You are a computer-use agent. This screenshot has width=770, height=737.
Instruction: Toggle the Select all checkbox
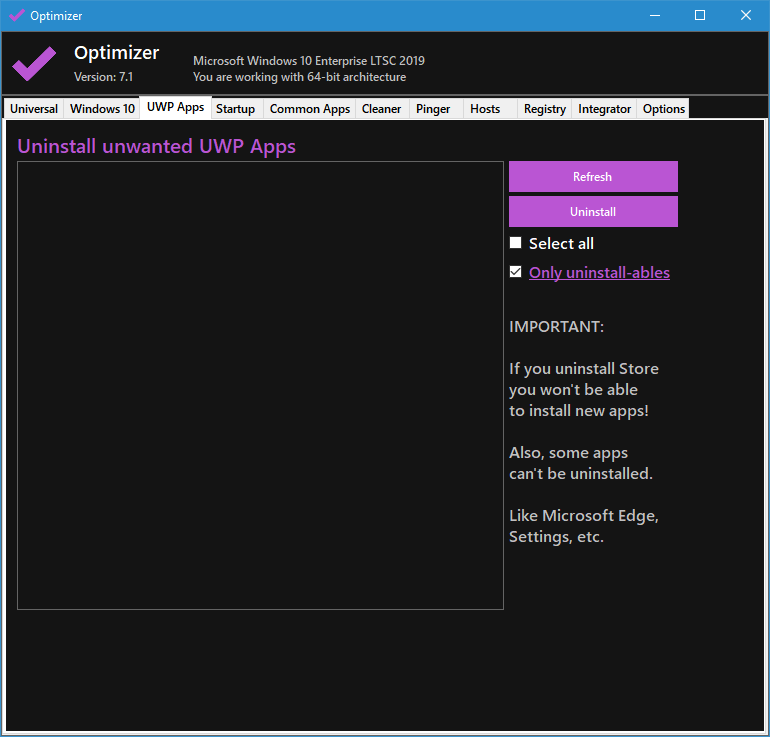tap(516, 243)
